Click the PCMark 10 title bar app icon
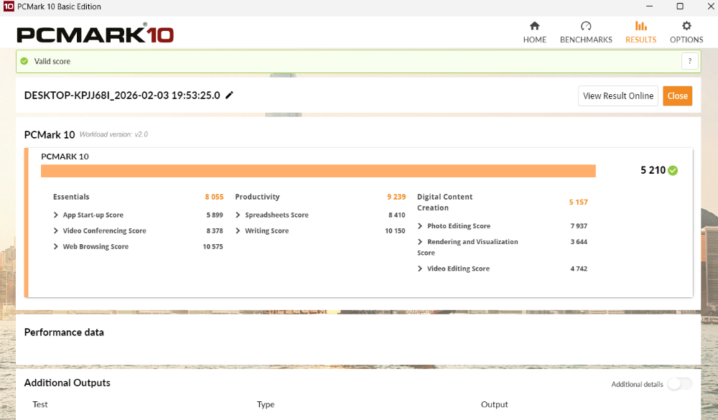 (8, 6)
